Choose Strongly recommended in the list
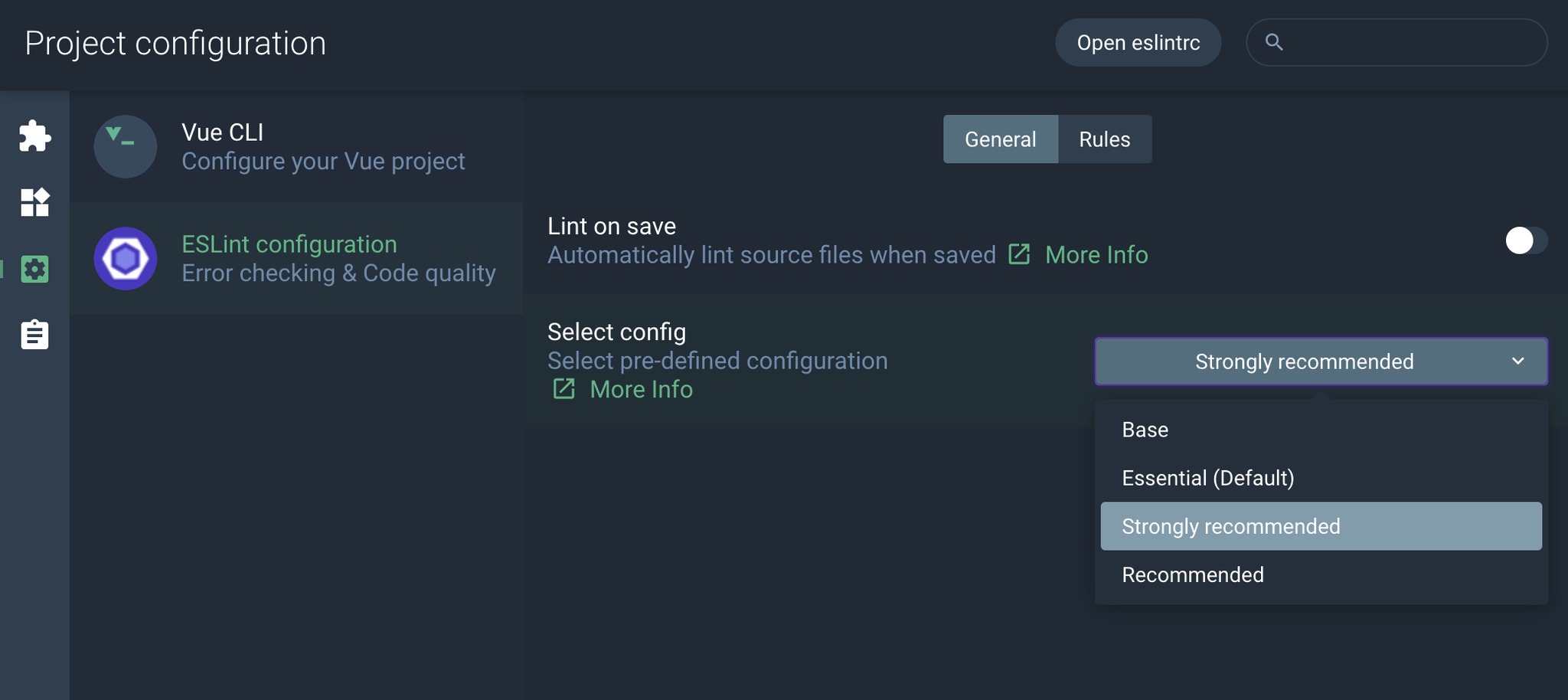 tap(1321, 526)
